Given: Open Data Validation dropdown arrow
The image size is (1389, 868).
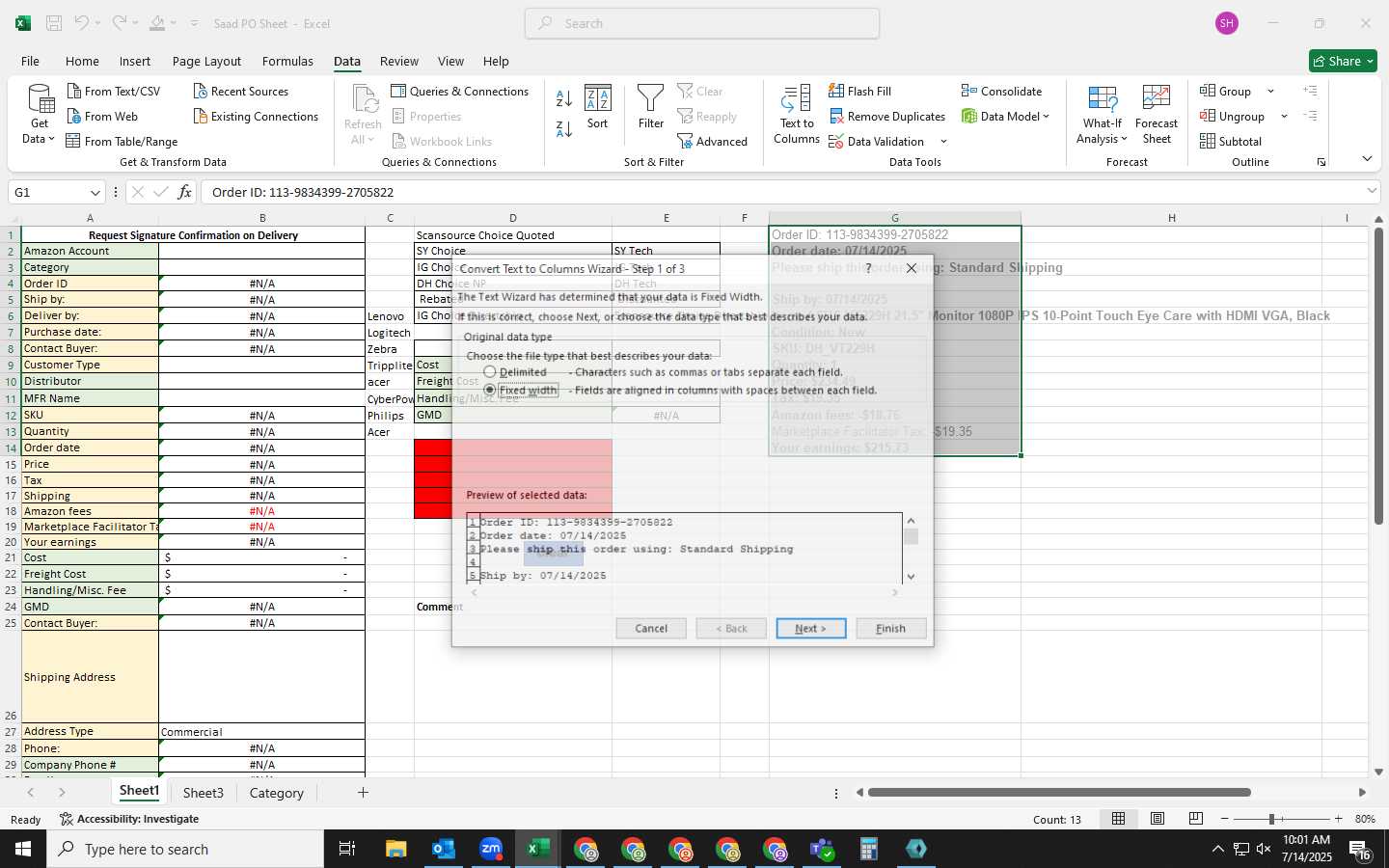Looking at the screenshot, I should [943, 142].
